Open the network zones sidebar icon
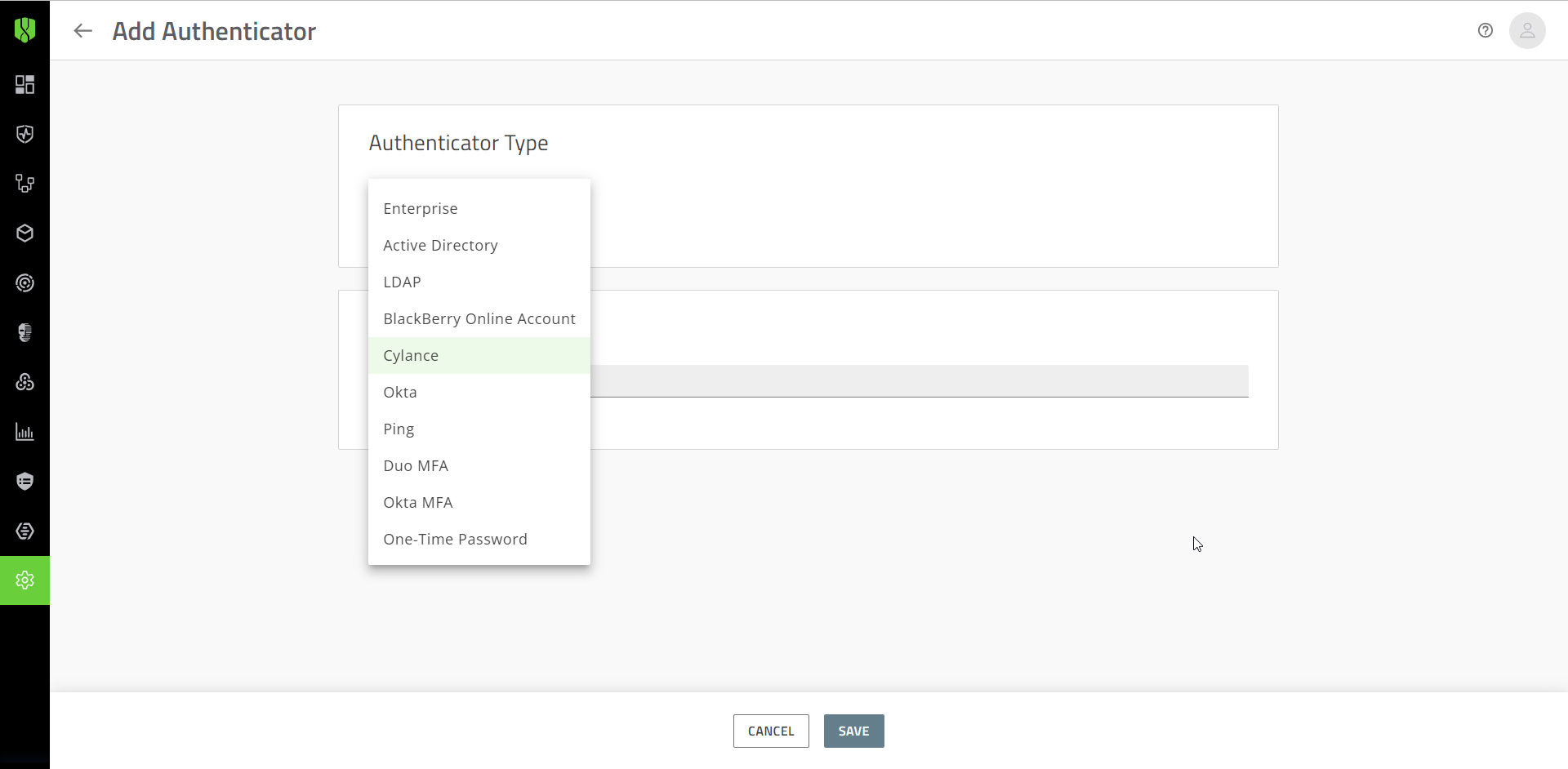 (24, 184)
